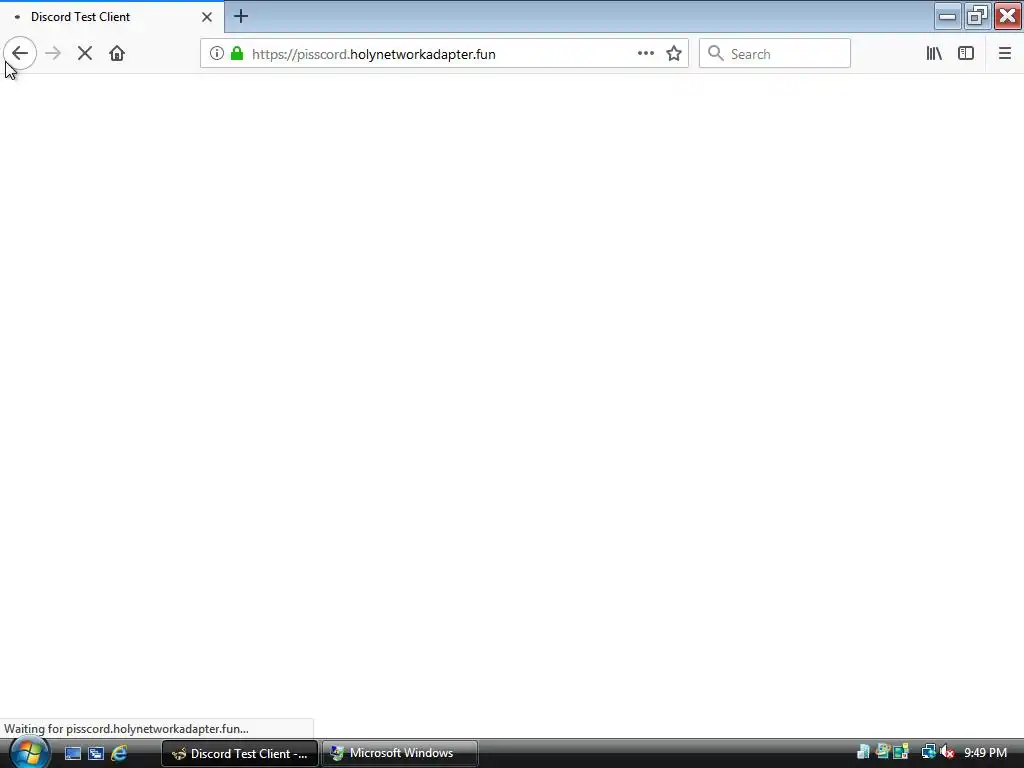Click the third green tray icon
Screen dimensions: 1024x768
pyautogui.click(x=902, y=752)
